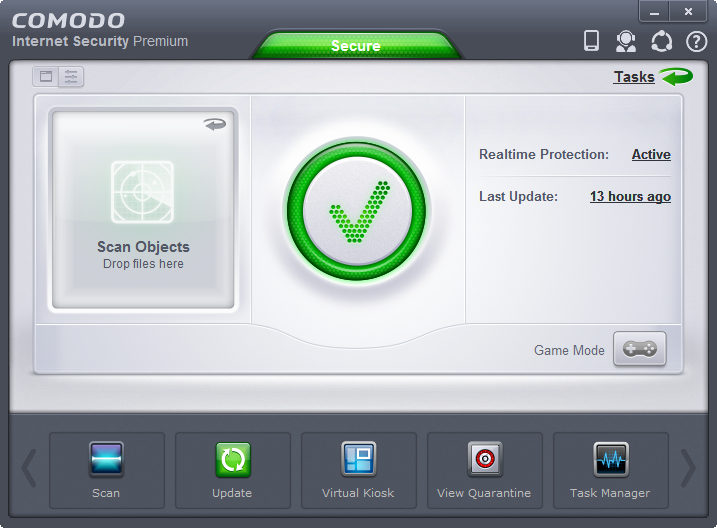The width and height of the screenshot is (717, 528).
Task: Click the Active realtime protection link
Action: click(651, 155)
